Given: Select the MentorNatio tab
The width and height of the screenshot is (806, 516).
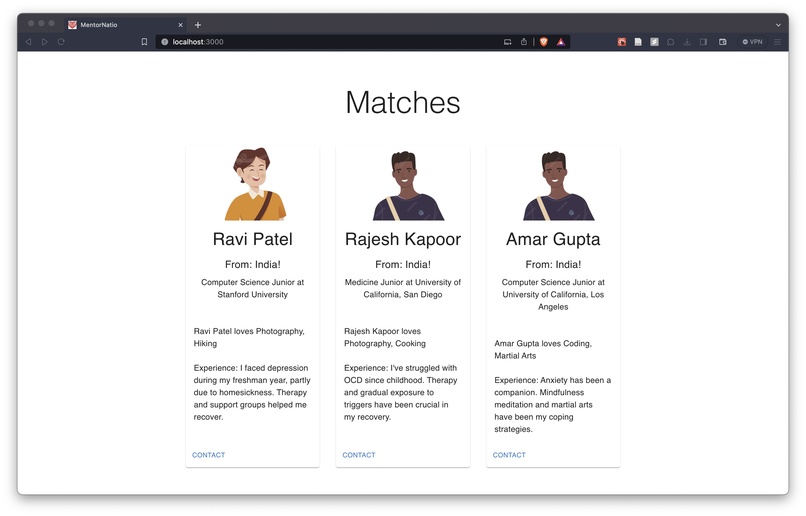Looking at the screenshot, I should tap(126, 25).
